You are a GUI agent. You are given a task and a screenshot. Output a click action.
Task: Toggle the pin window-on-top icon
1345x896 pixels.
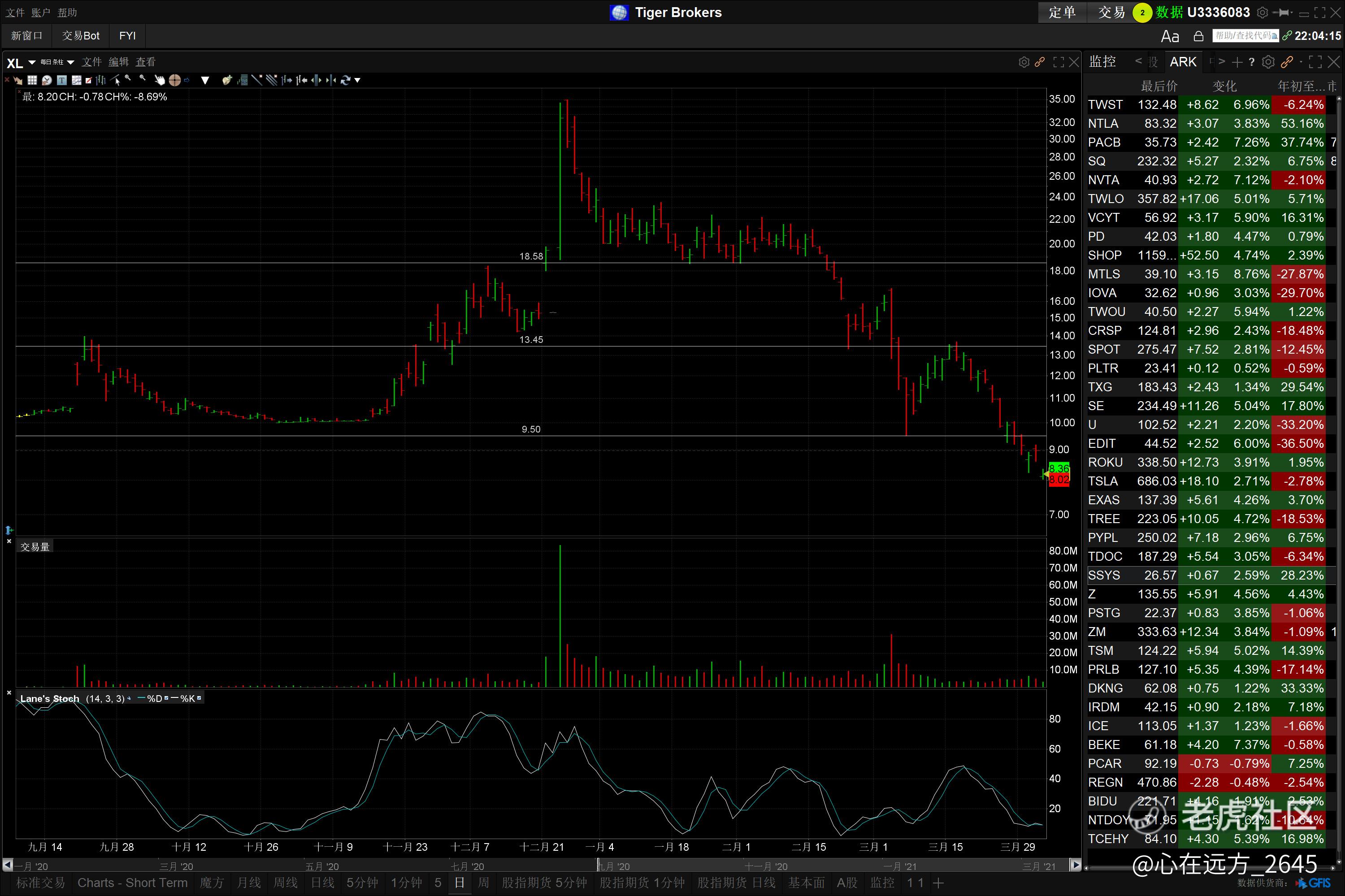1280,13
